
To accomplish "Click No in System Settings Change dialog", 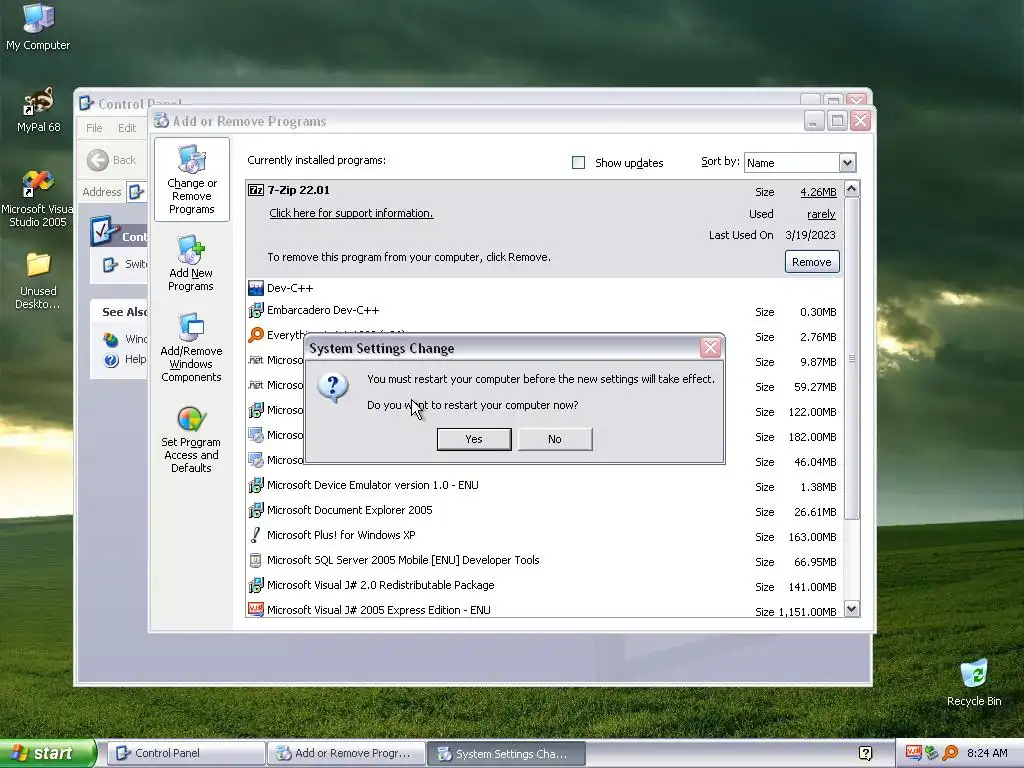I will (x=554, y=439).
